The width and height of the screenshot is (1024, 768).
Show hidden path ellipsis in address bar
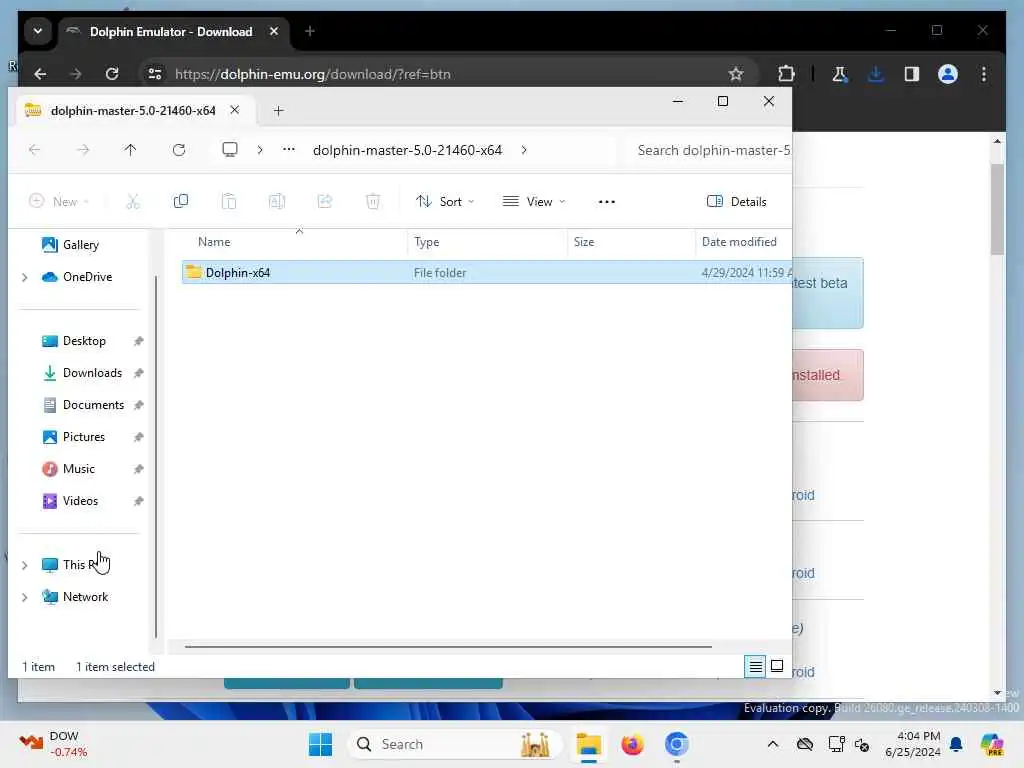pos(289,150)
